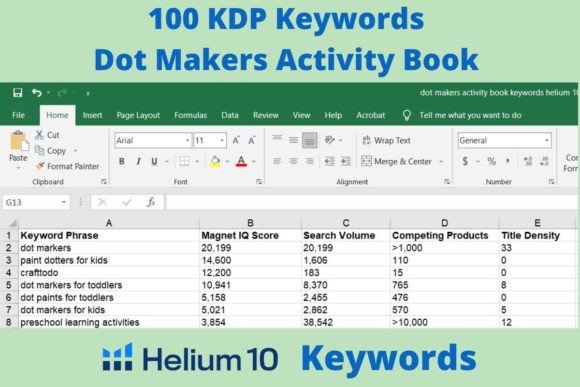Image resolution: width=580 pixels, height=387 pixels.
Task: Click the Percent Style icon
Action: click(x=491, y=161)
